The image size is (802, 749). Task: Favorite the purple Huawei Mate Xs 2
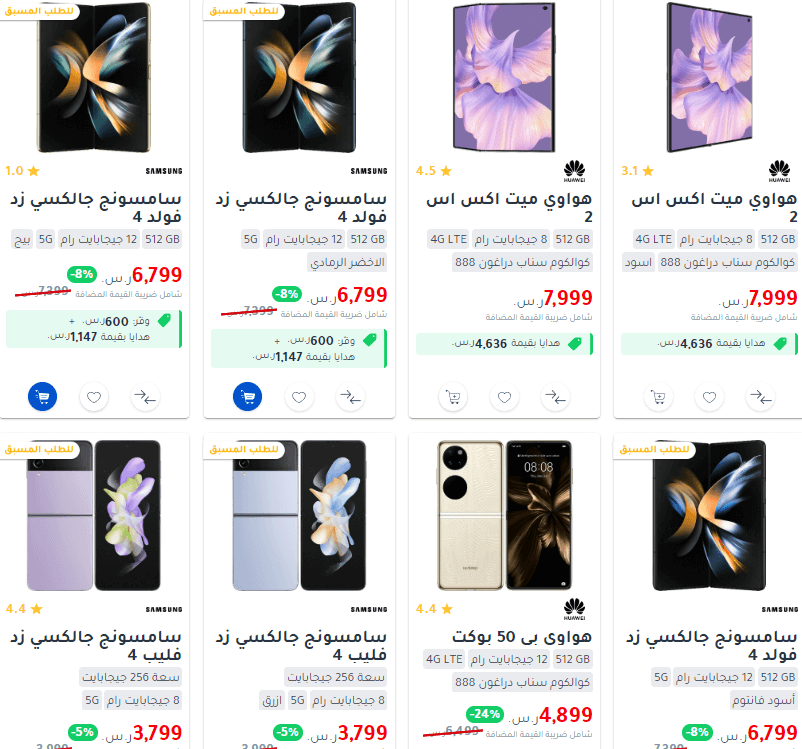(x=504, y=396)
